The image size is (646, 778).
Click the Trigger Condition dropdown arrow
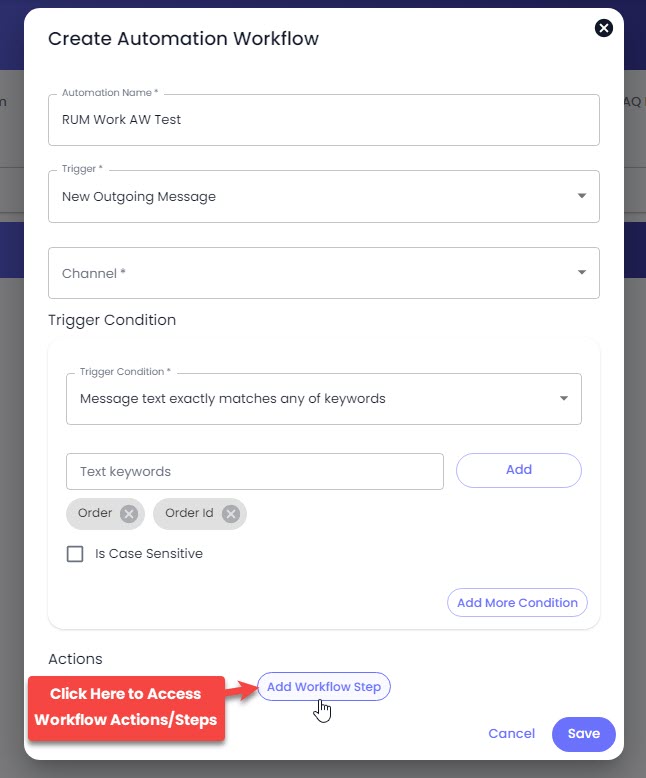click(564, 398)
